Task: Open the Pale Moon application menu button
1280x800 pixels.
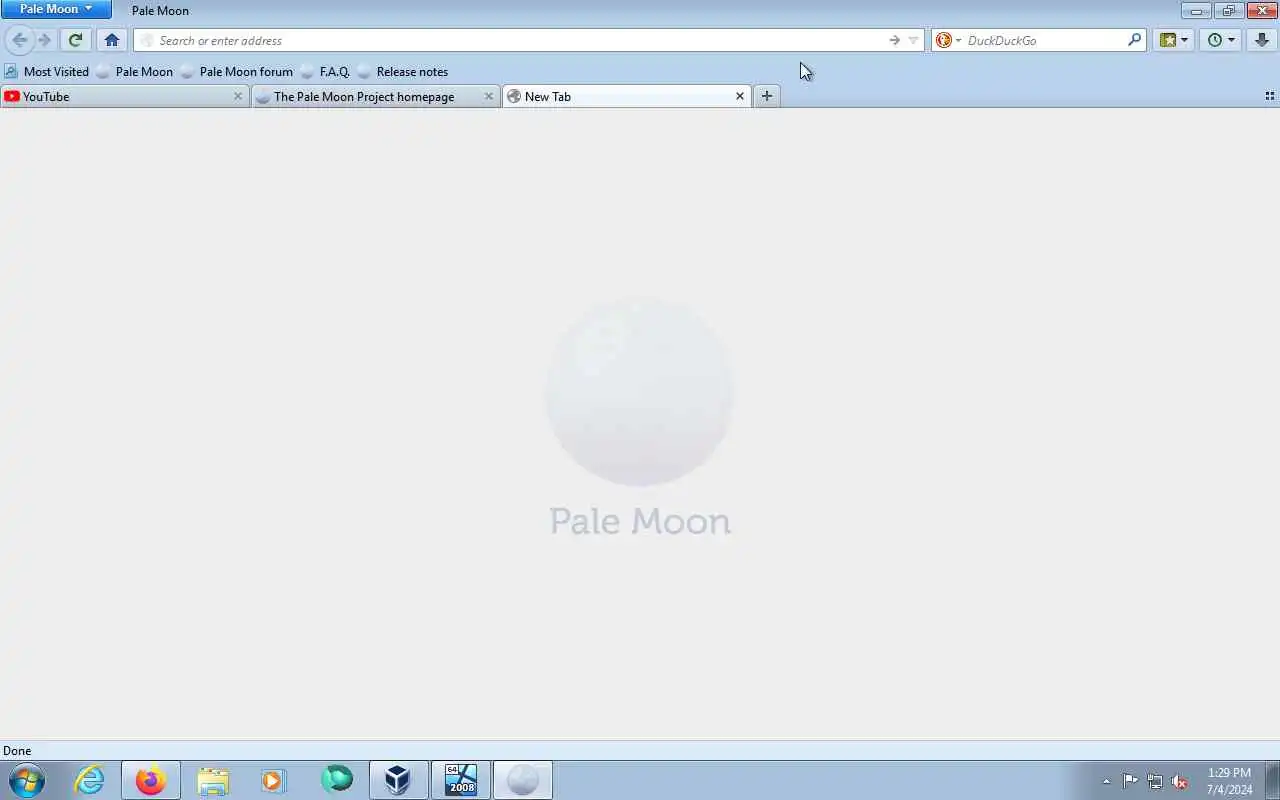Action: tap(56, 9)
